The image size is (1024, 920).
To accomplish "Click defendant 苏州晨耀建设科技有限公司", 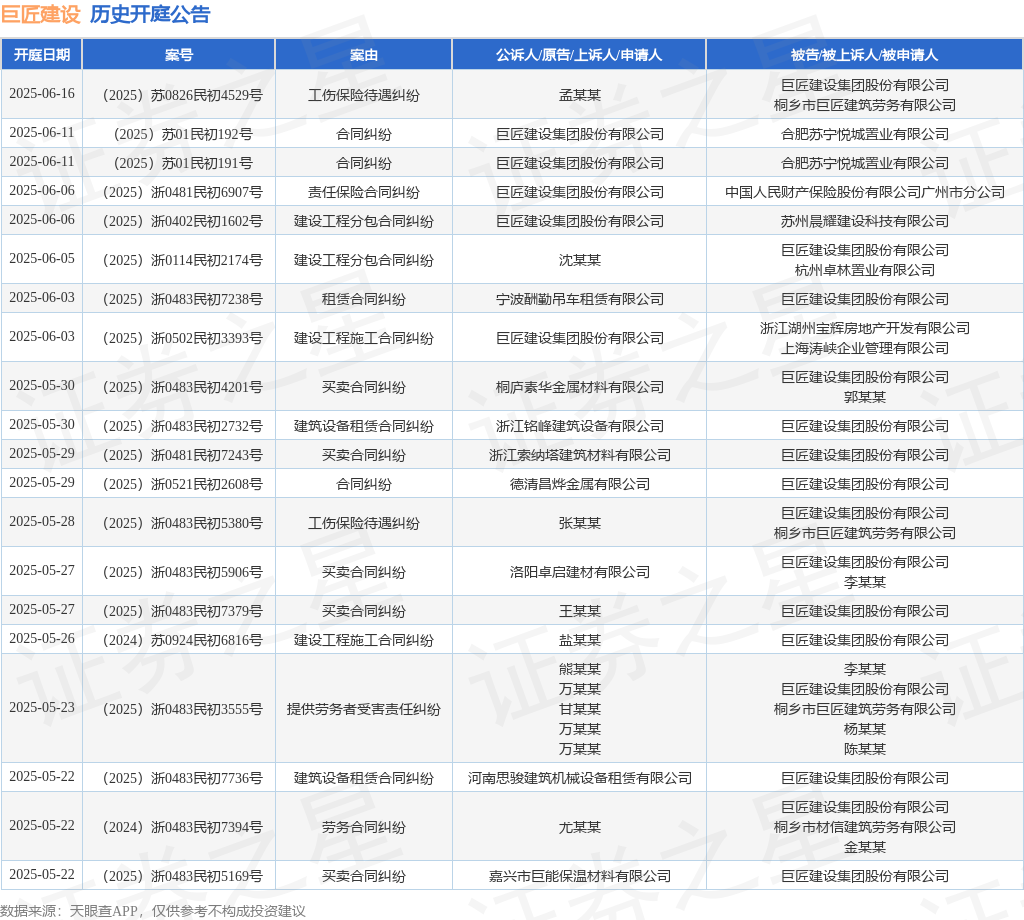I will [865, 221].
